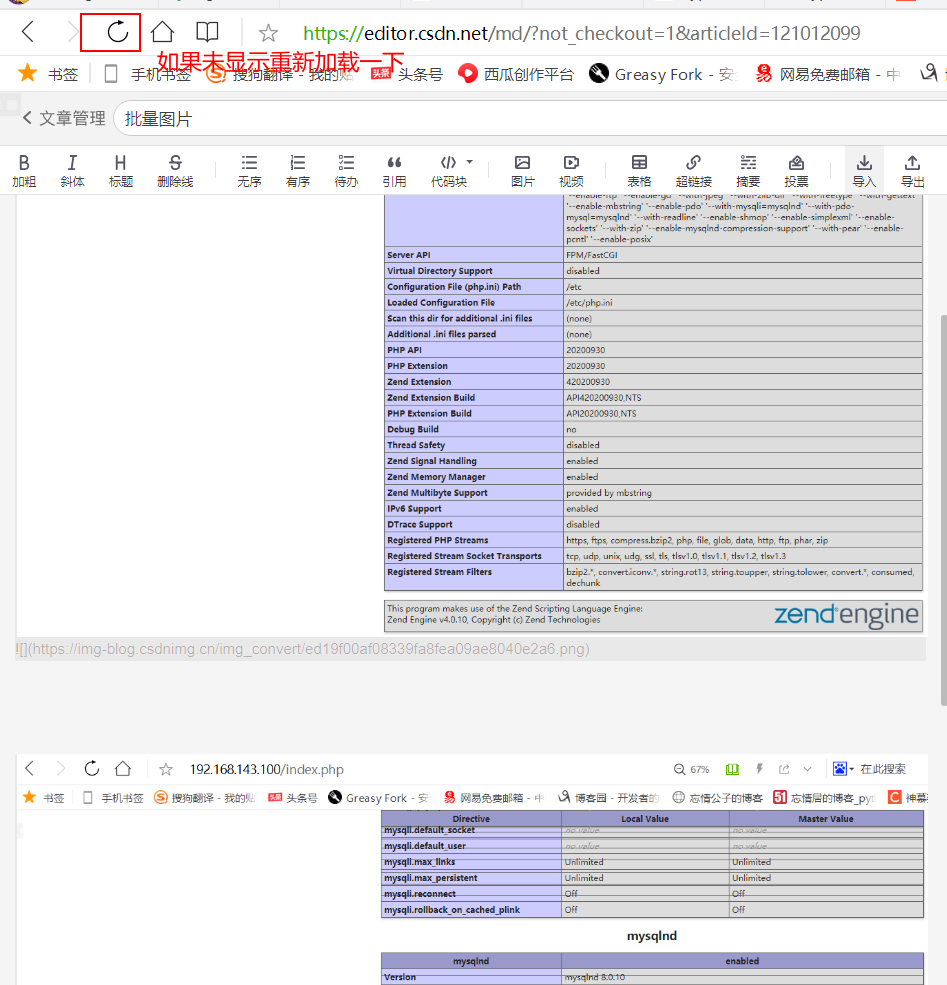This screenshot has width=947, height=985.
Task: Export the article with 导出
Action: tap(912, 171)
